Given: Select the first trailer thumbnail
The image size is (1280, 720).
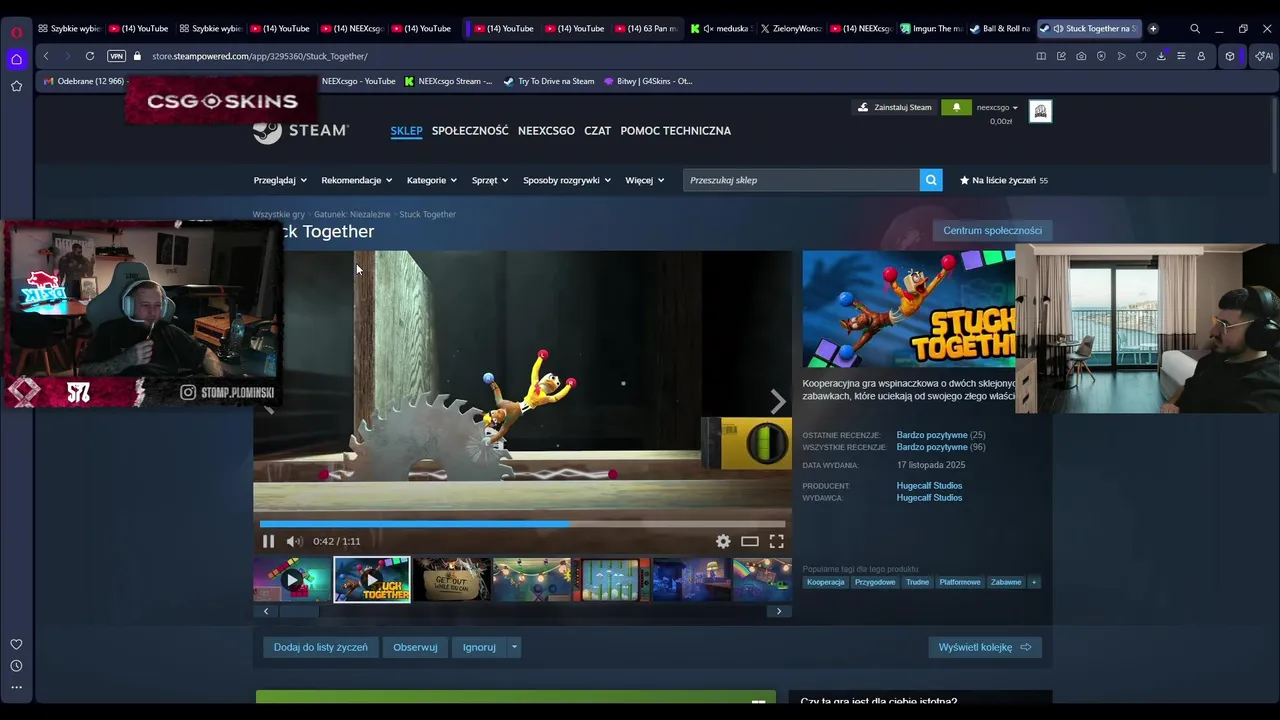Looking at the screenshot, I should pyautogui.click(x=292, y=580).
